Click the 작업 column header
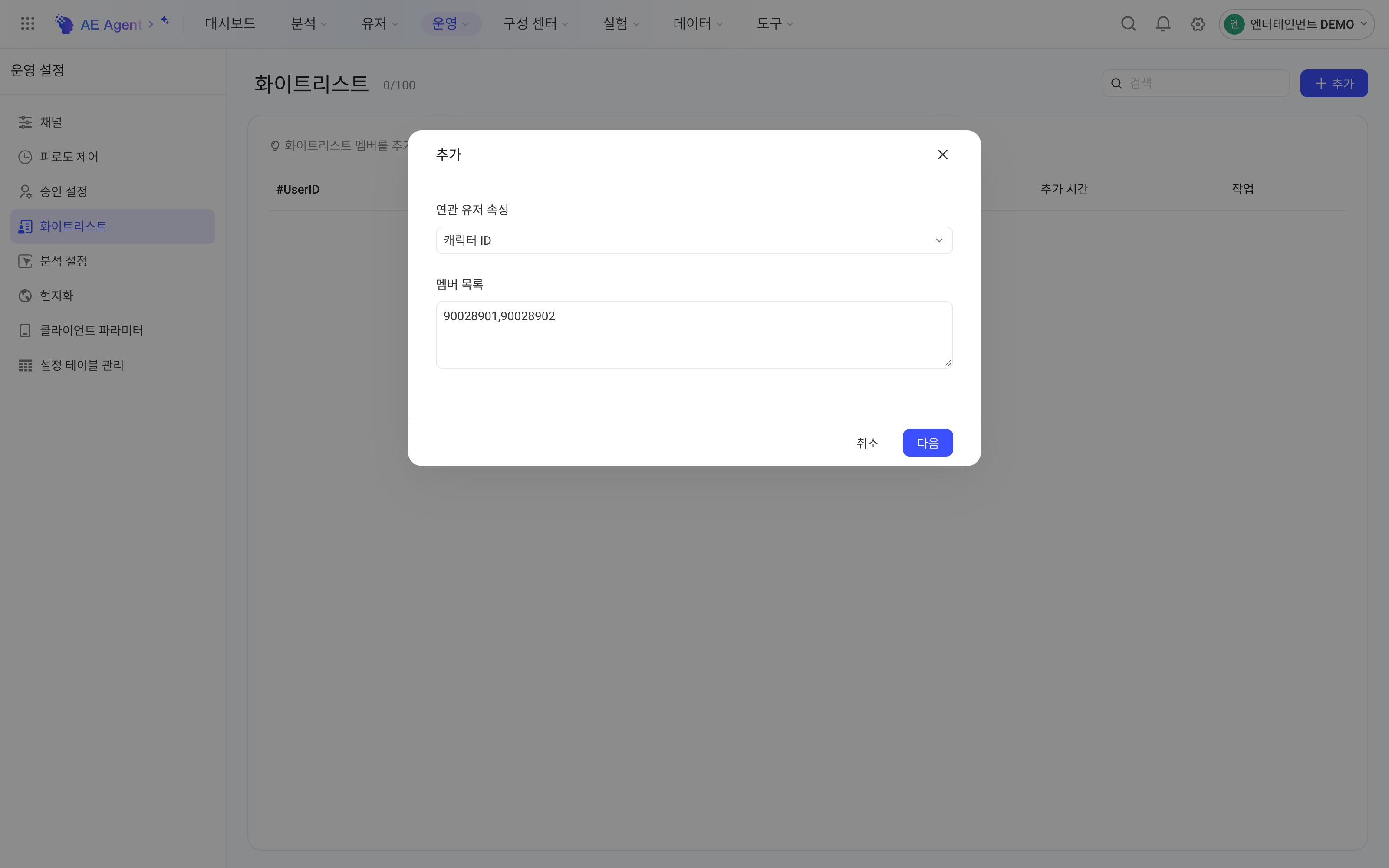Viewport: 1389px width, 868px height. [1243, 189]
